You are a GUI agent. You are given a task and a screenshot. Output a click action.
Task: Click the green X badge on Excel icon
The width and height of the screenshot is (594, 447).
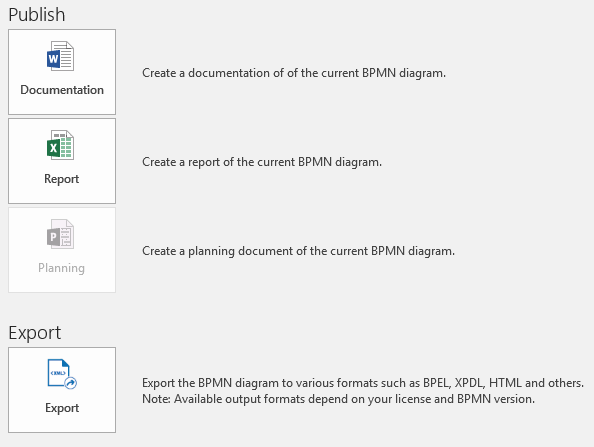pos(53,148)
